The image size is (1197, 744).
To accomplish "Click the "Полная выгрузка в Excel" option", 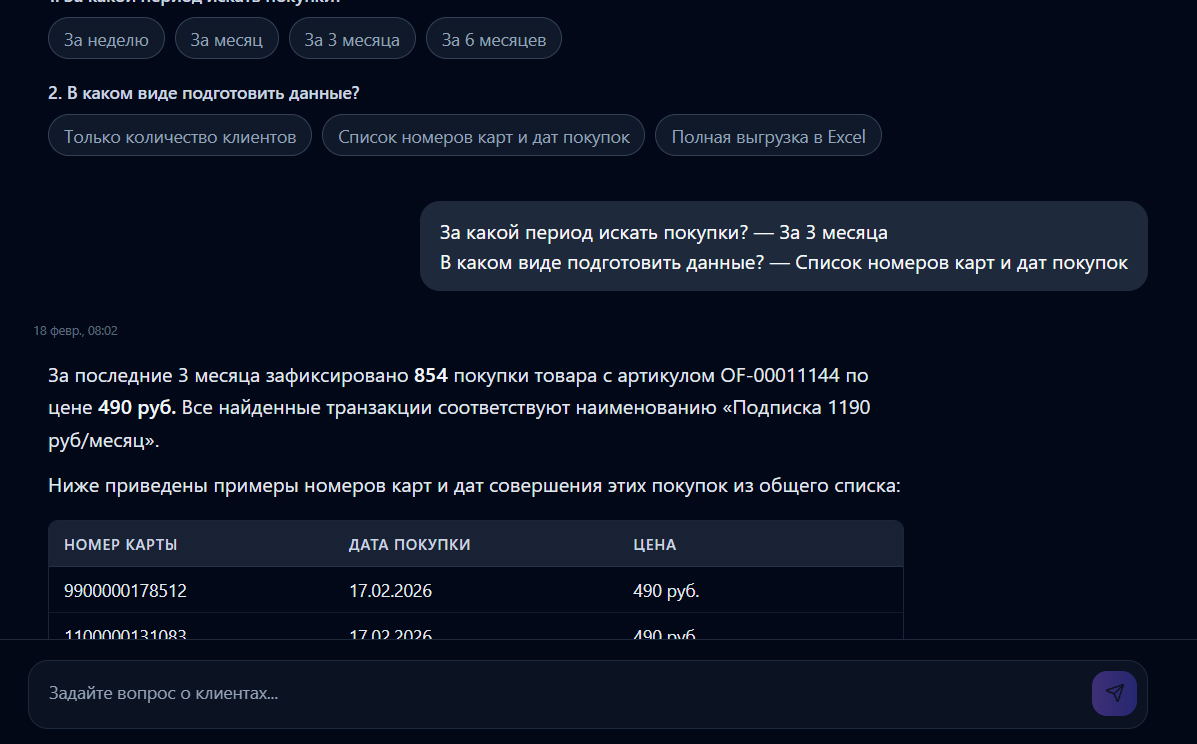I will (x=768, y=136).
